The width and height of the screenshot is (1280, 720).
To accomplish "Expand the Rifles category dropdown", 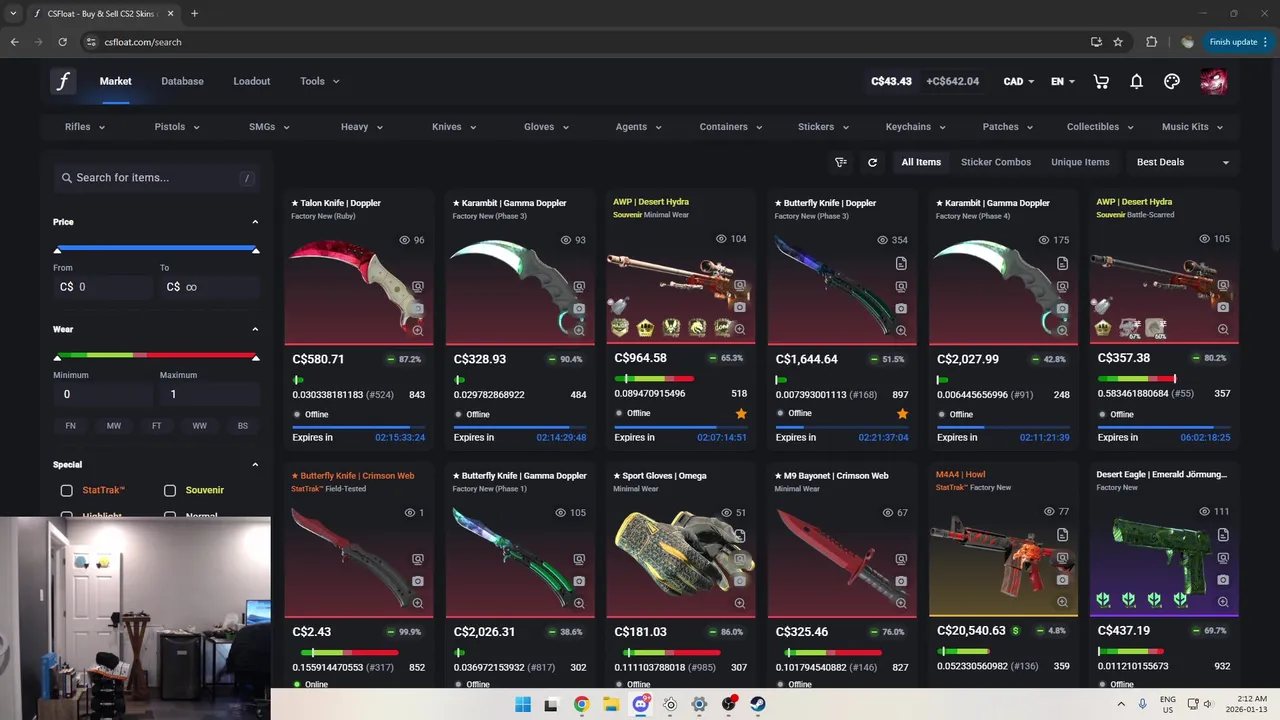I will click(x=85, y=127).
